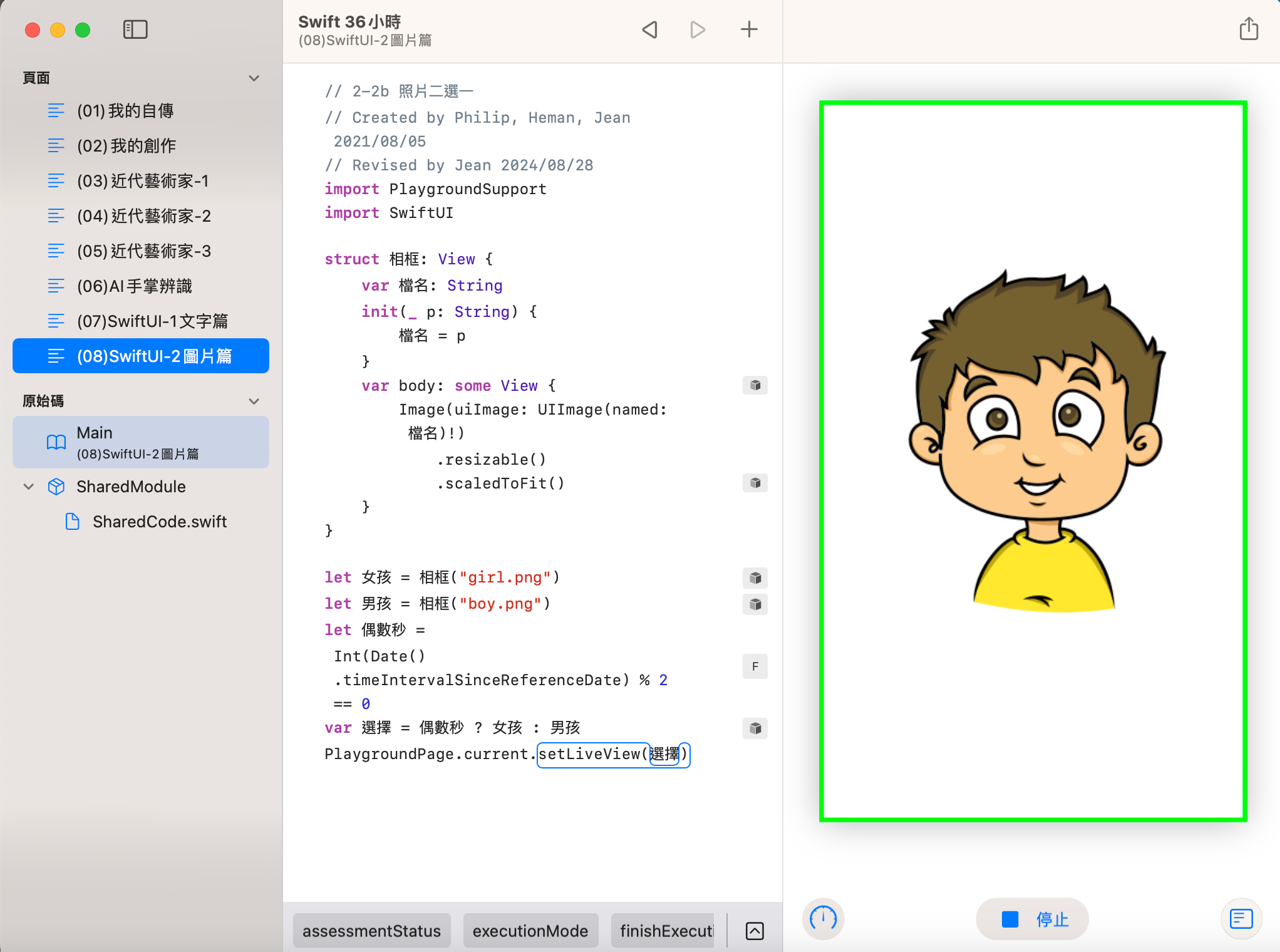Expand the suggestion bar up-arrow toggle
The image size is (1280, 952).
pos(755,931)
